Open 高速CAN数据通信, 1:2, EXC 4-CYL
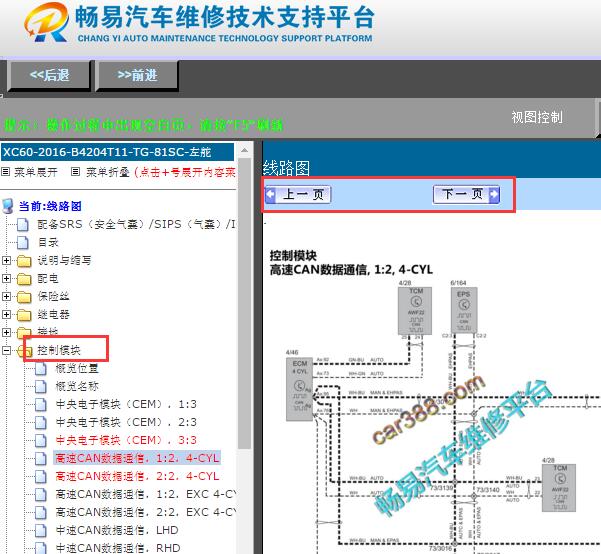Screen dimensions: 601x554 point(146,494)
